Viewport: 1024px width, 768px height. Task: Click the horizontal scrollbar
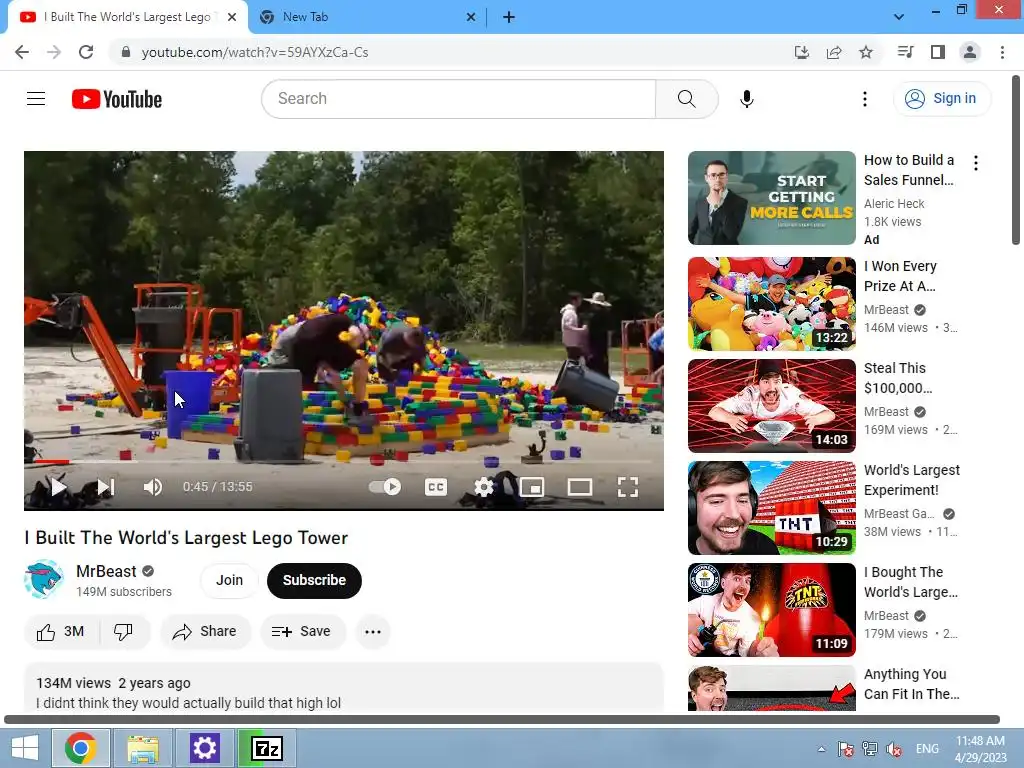click(502, 720)
